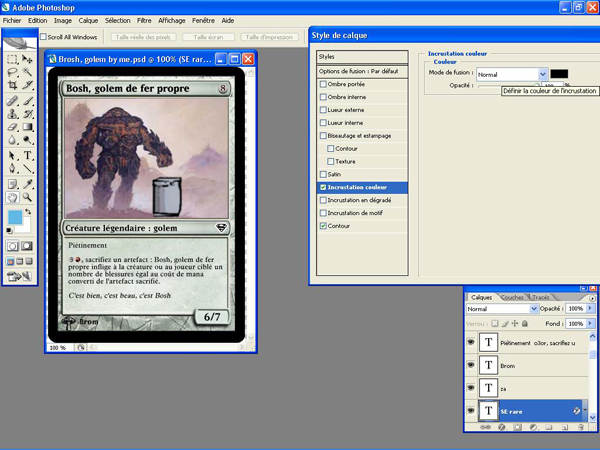Select the Eyedropper tool

point(27,184)
